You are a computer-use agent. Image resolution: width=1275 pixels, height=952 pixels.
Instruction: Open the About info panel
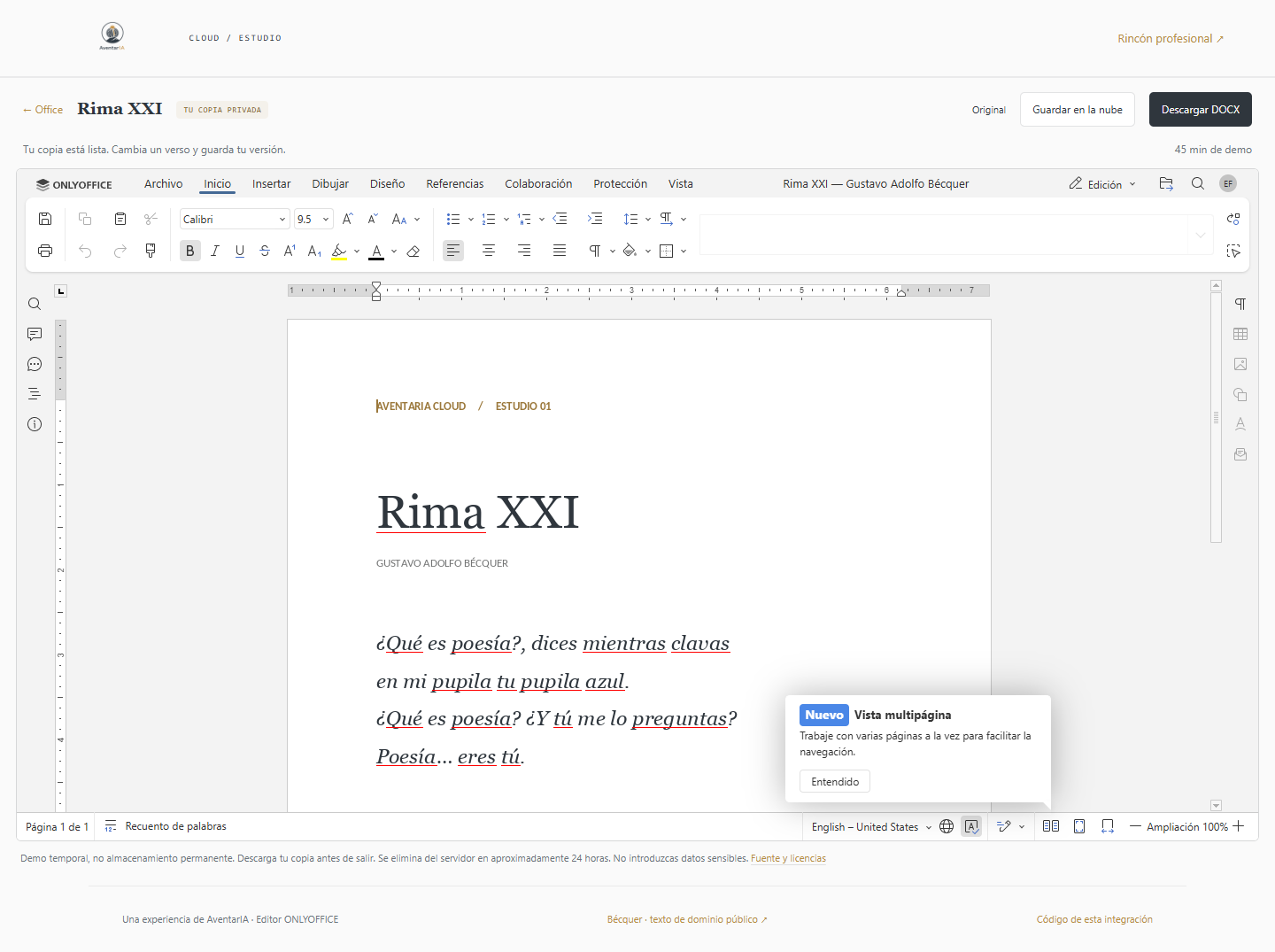coord(35,424)
